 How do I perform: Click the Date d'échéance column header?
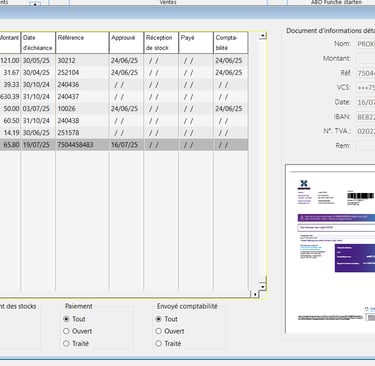(38, 43)
